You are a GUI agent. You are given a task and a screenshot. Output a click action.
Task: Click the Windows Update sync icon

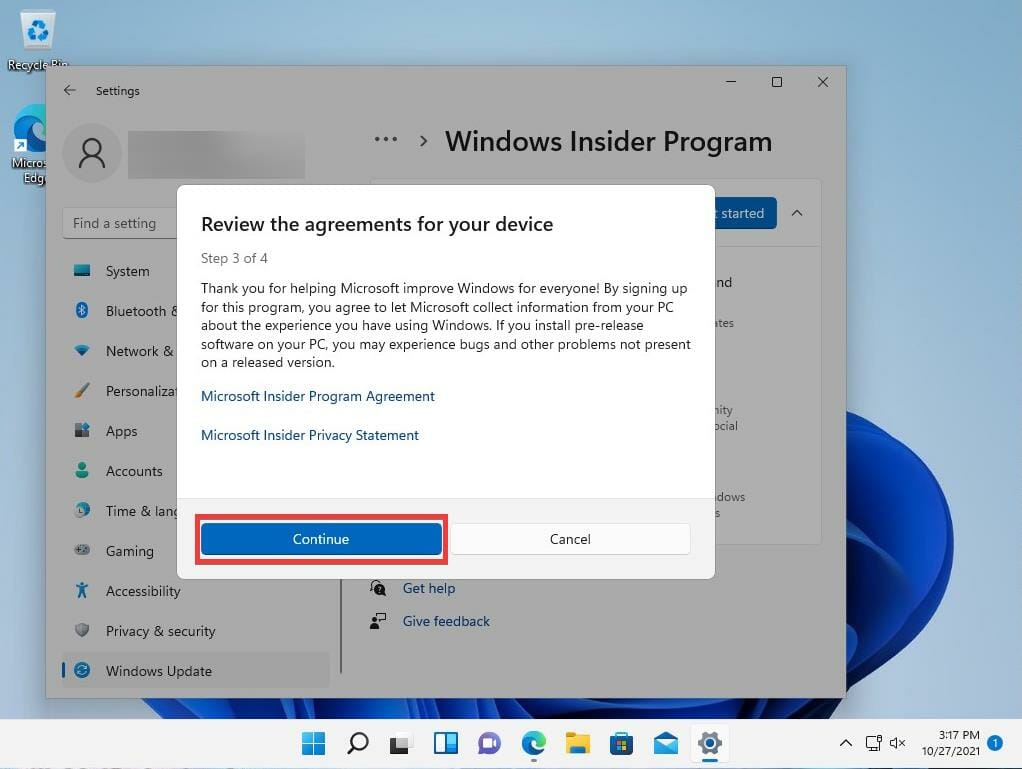click(x=82, y=670)
